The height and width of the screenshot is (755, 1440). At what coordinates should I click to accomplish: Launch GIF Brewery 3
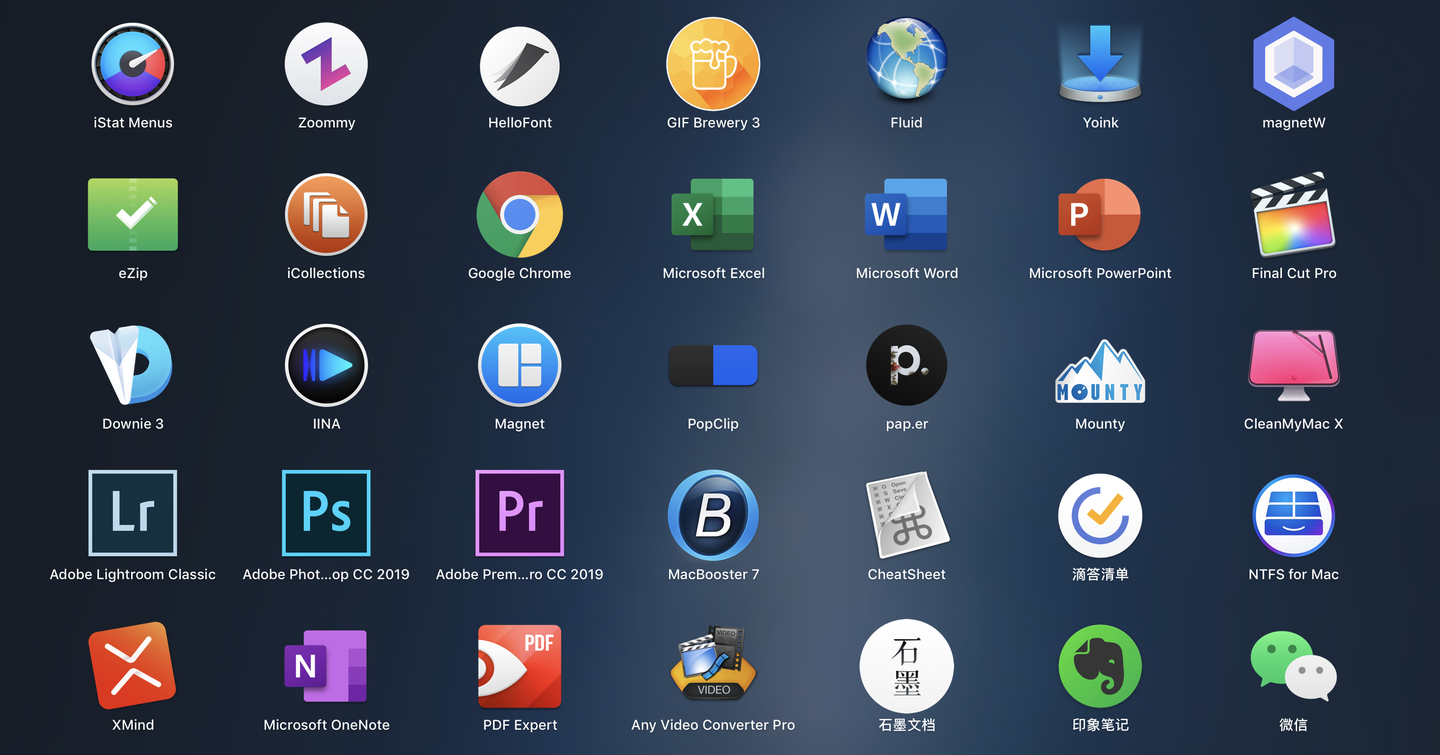point(713,65)
